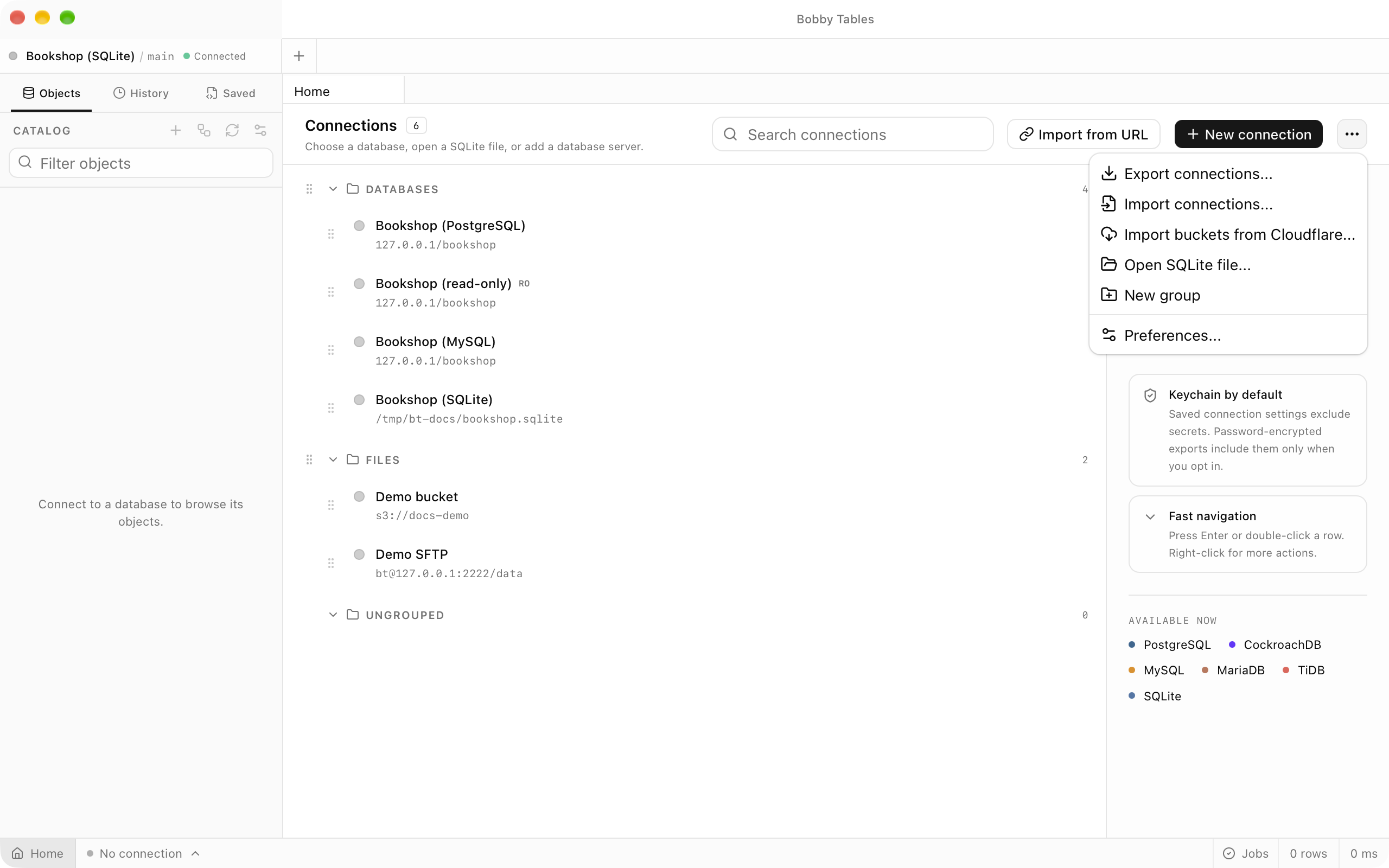Viewport: 1389px width, 868px height.
Task: Click the 0 ms status bar entry
Action: (x=1363, y=853)
